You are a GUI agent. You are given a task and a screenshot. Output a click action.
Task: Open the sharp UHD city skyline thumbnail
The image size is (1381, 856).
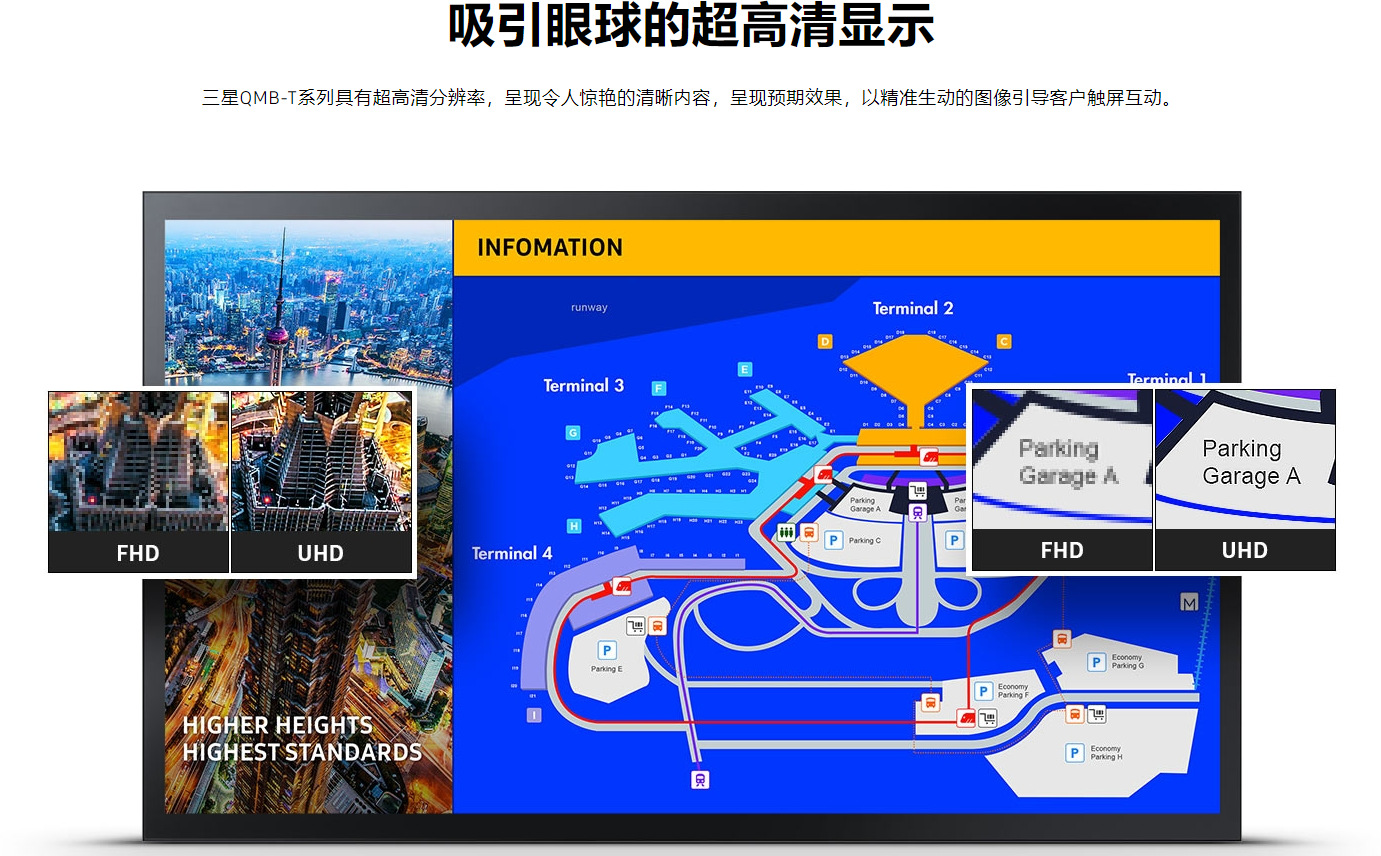click(x=321, y=460)
